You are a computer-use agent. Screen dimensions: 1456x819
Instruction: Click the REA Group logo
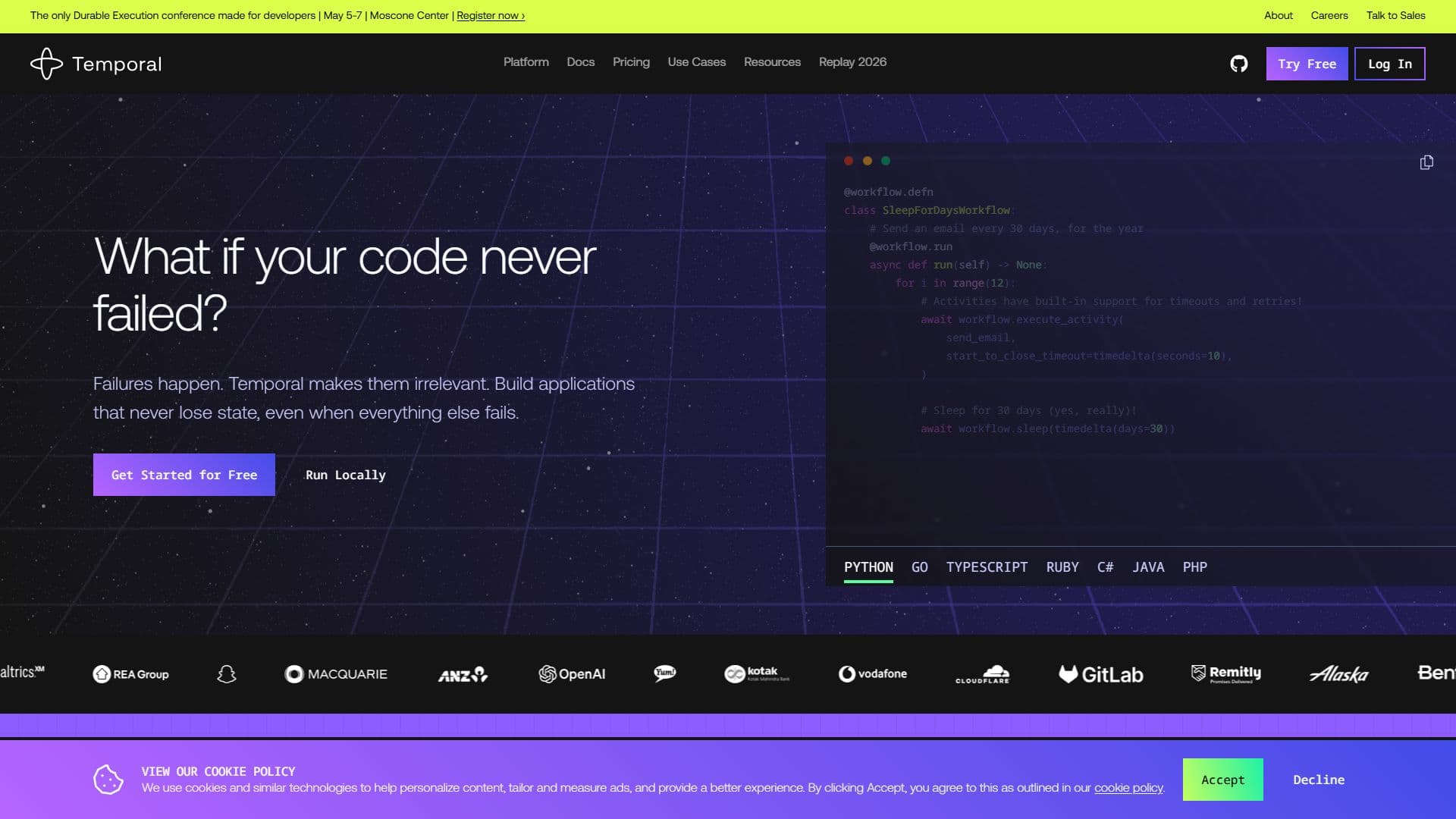click(x=130, y=674)
